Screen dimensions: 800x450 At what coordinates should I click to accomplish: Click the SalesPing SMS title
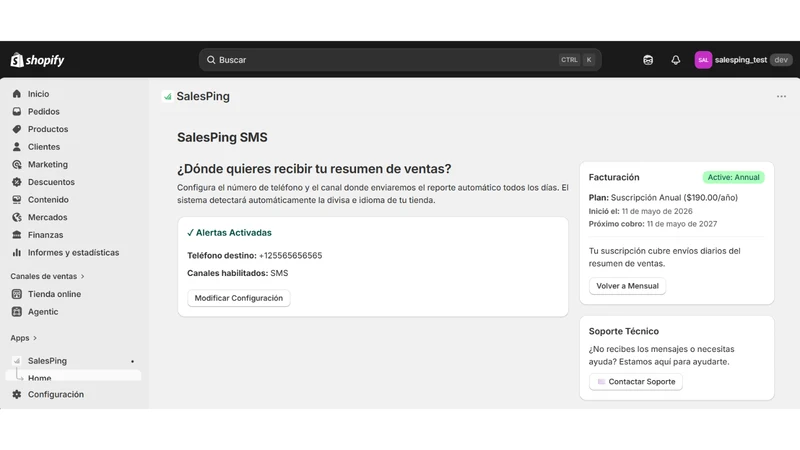point(222,137)
